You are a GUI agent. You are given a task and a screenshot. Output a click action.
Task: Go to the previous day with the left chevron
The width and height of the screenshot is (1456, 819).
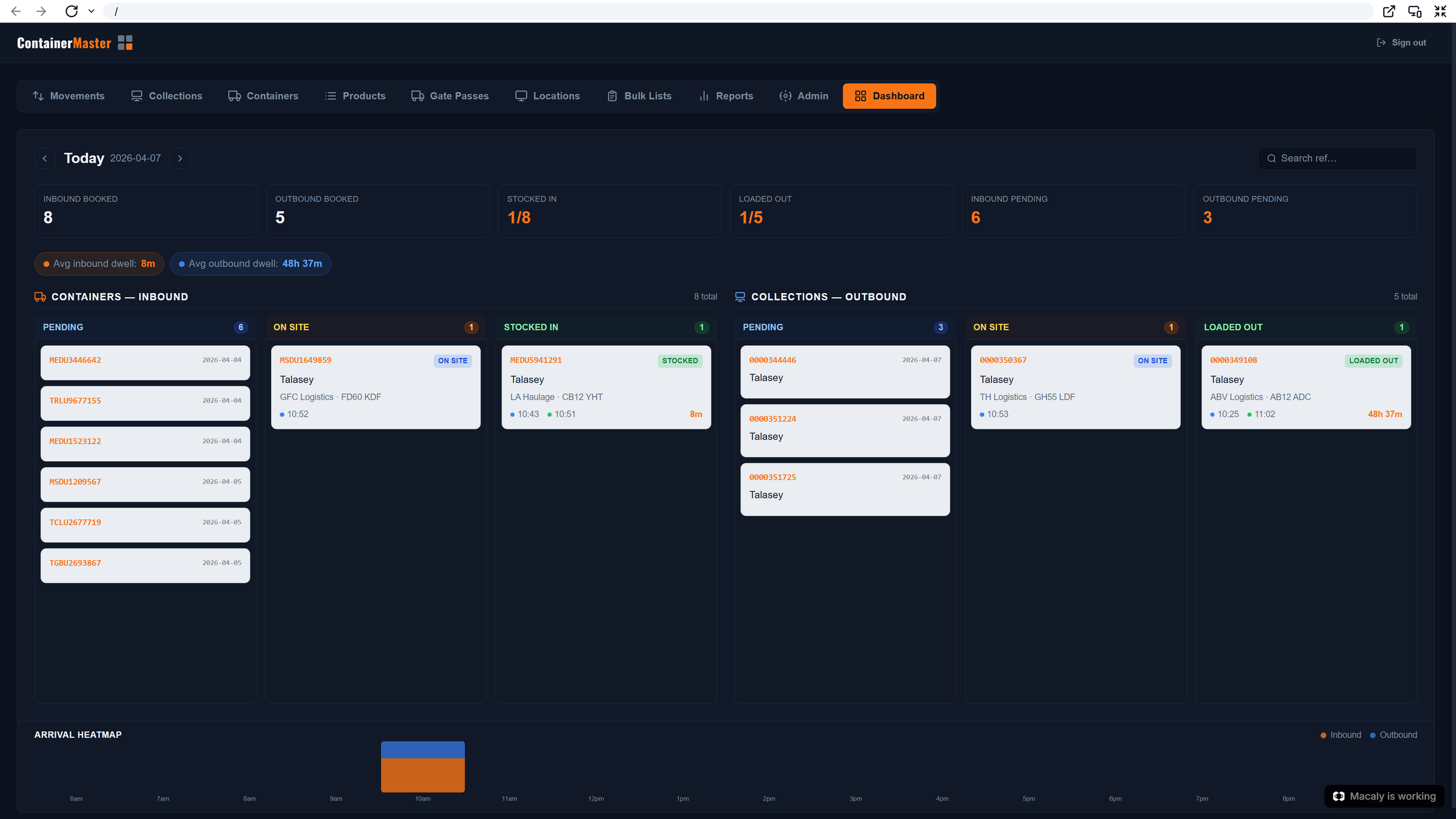point(45,158)
